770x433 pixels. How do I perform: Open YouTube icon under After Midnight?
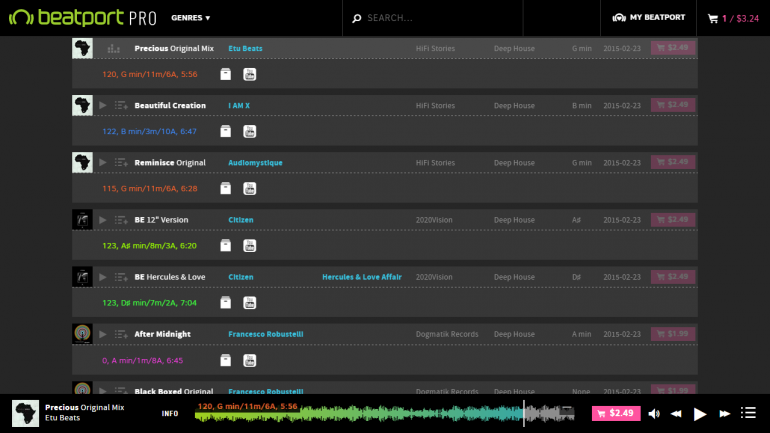249,360
